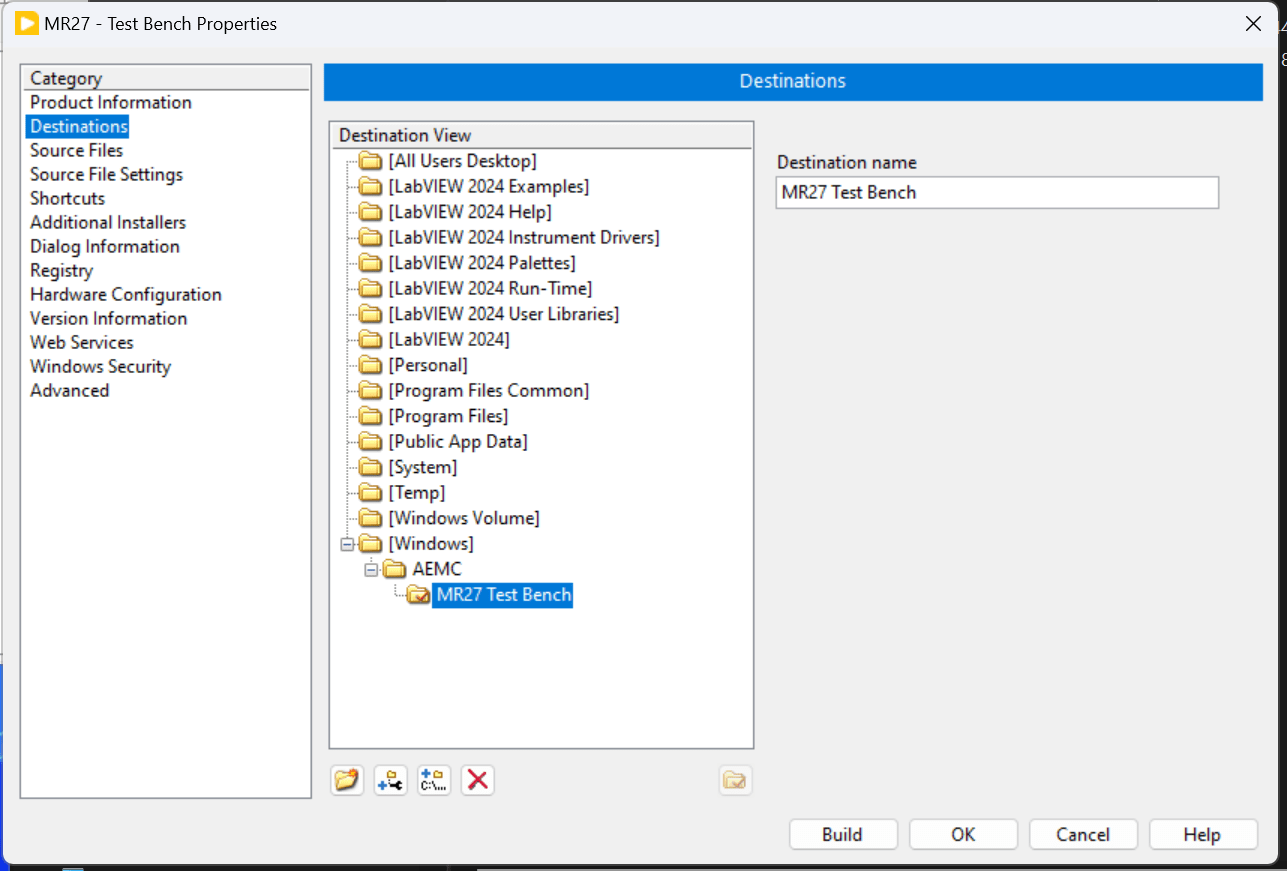Open the Product Information category
1287x871 pixels.
click(x=110, y=102)
